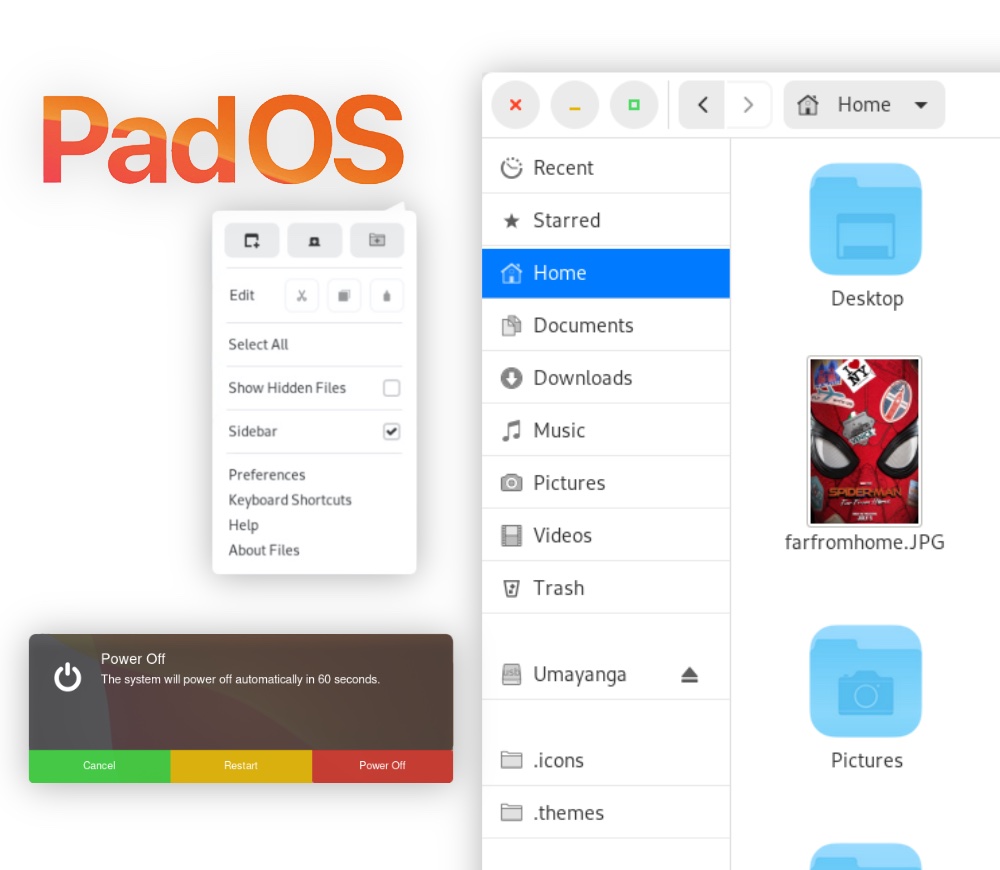Image resolution: width=1000 pixels, height=870 pixels.
Task: Click the Documents icon in sidebar
Action: click(x=511, y=325)
